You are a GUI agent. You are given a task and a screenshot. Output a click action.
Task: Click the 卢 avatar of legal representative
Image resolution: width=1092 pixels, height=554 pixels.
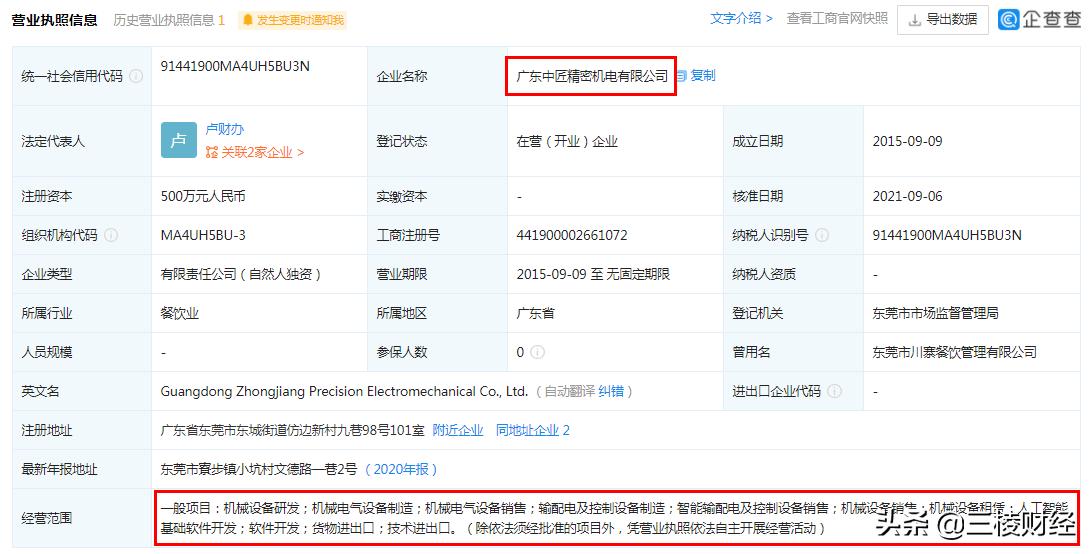[x=179, y=140]
